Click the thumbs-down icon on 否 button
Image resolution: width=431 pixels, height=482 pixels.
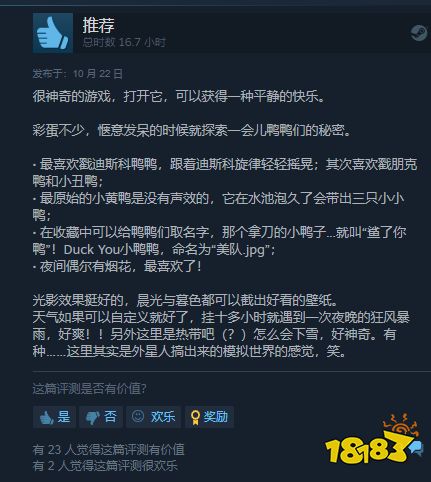pyautogui.click(x=92, y=417)
